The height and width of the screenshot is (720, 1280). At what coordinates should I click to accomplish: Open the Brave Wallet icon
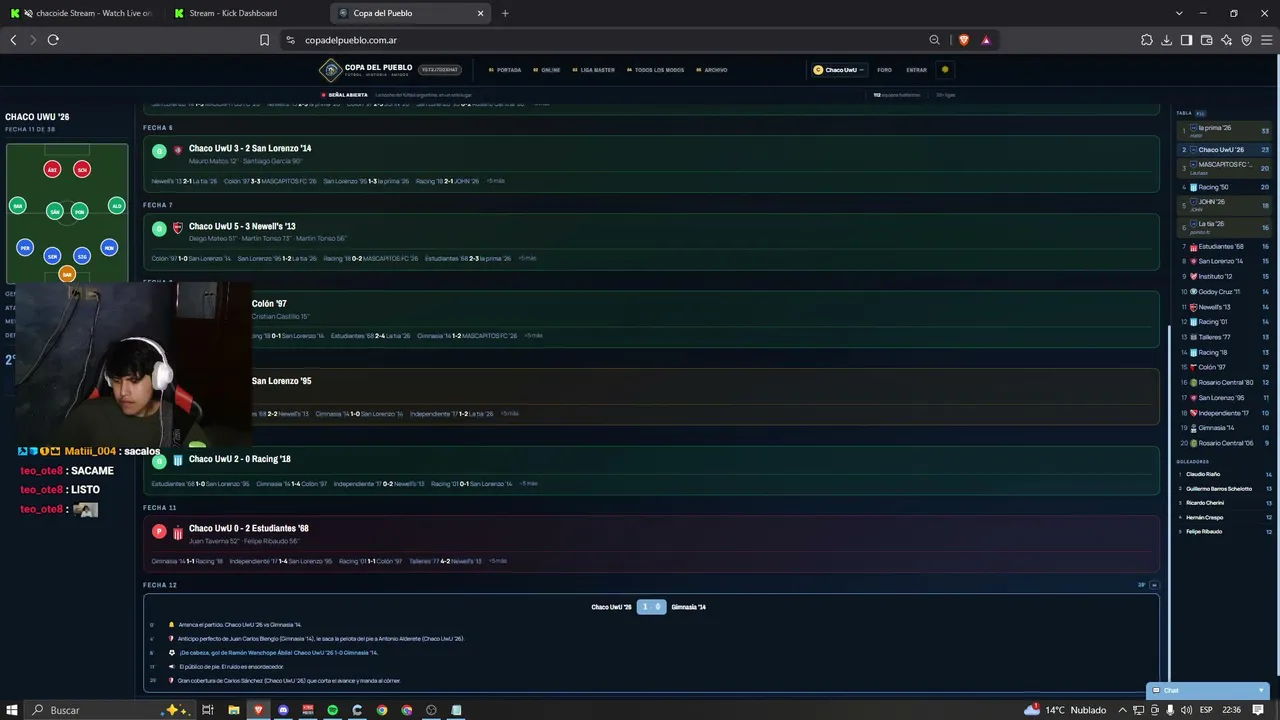click(1206, 40)
